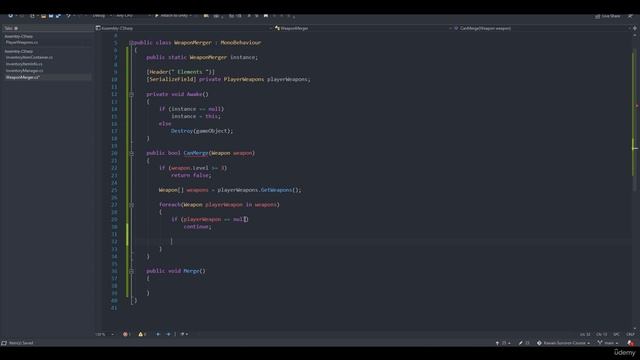The image size is (640, 360).
Task: Click the [SerializeField] attribute text
Action: point(171,79)
